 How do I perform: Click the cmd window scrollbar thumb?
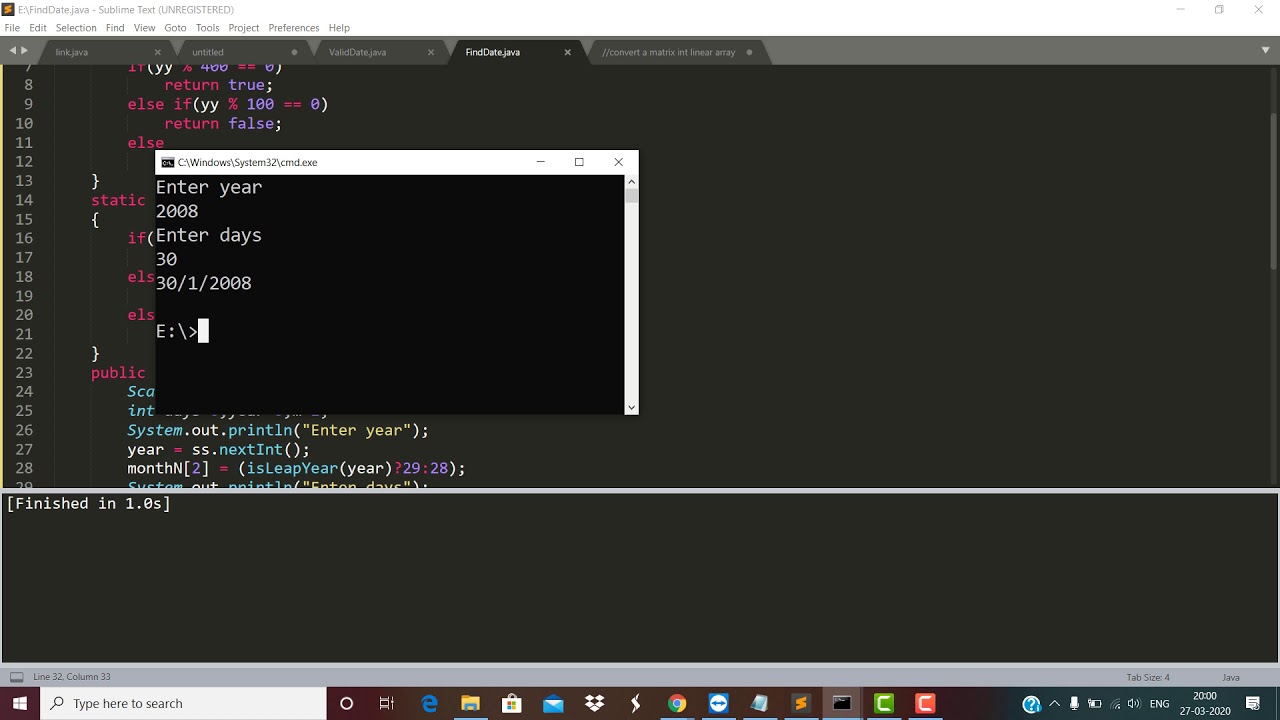click(x=631, y=195)
